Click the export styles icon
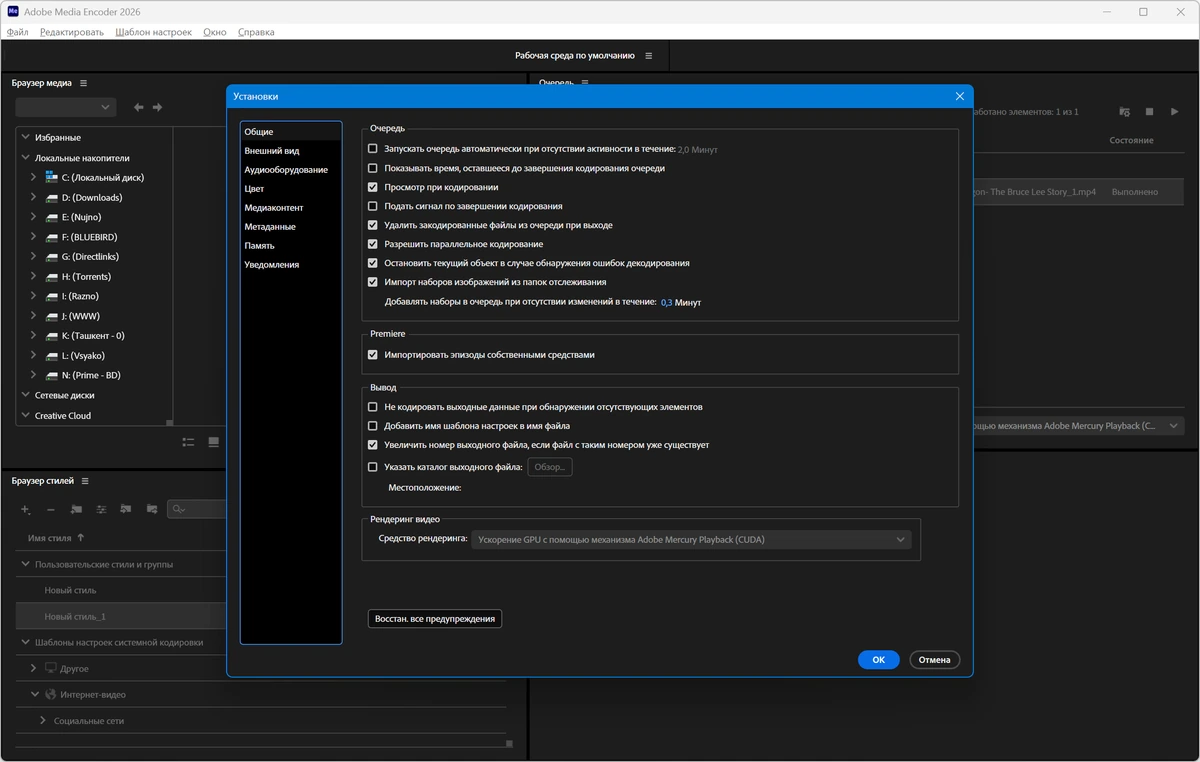Viewport: 1200px width, 762px height. pos(152,509)
